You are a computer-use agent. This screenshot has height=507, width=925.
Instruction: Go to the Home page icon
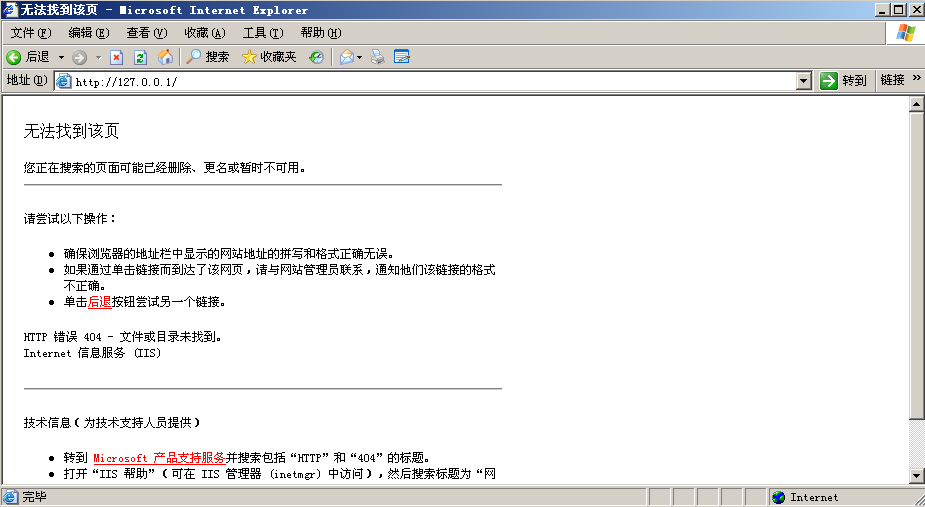point(165,57)
